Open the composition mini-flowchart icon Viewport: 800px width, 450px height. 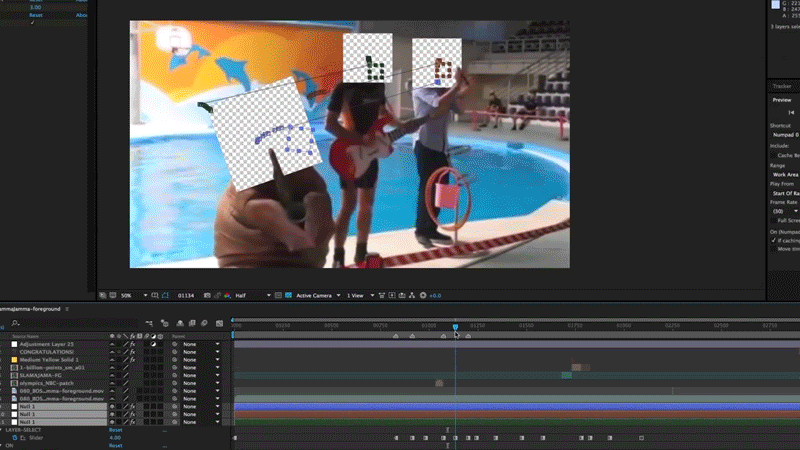pos(149,323)
